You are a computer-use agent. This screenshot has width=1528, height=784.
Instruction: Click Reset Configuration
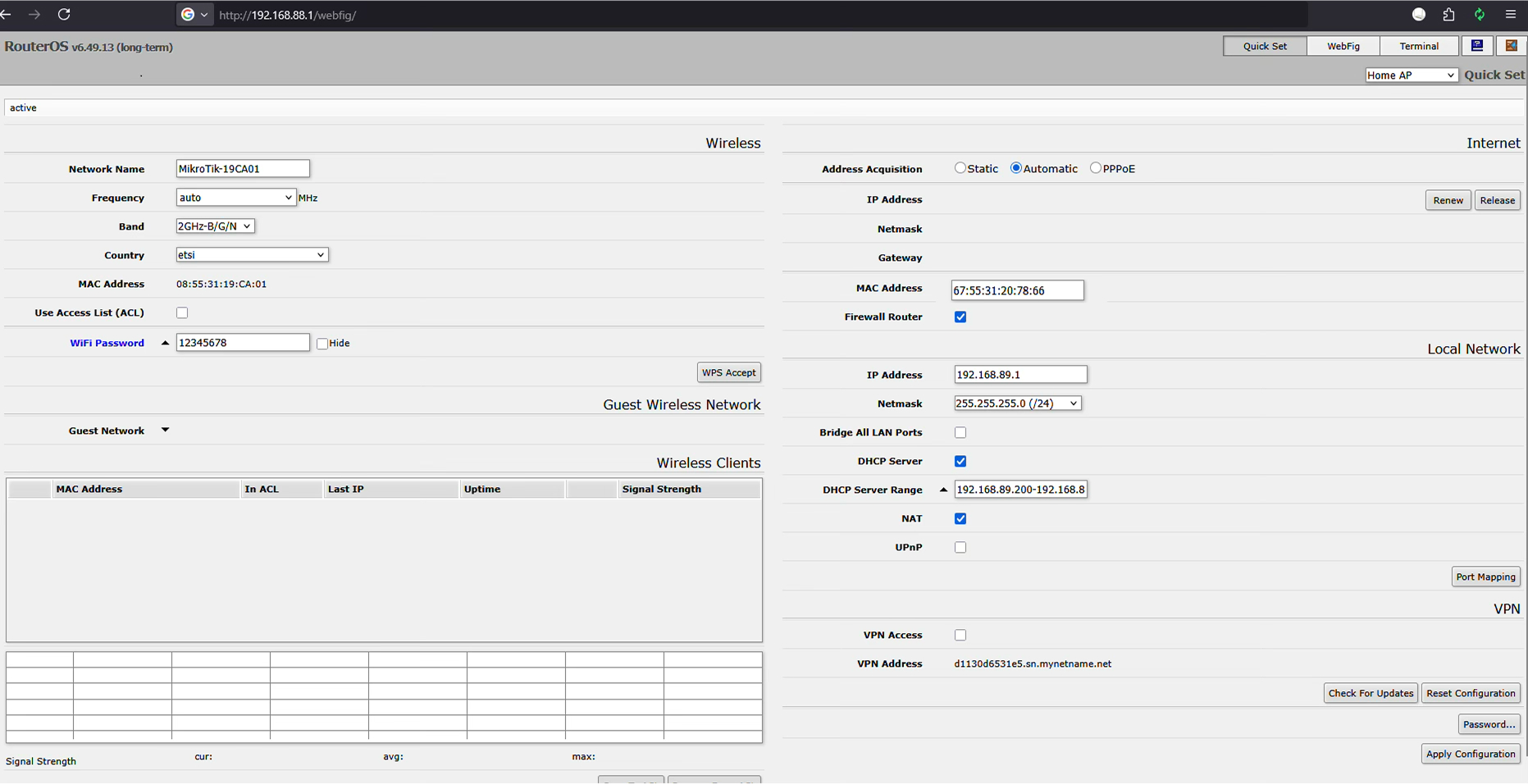point(1471,693)
